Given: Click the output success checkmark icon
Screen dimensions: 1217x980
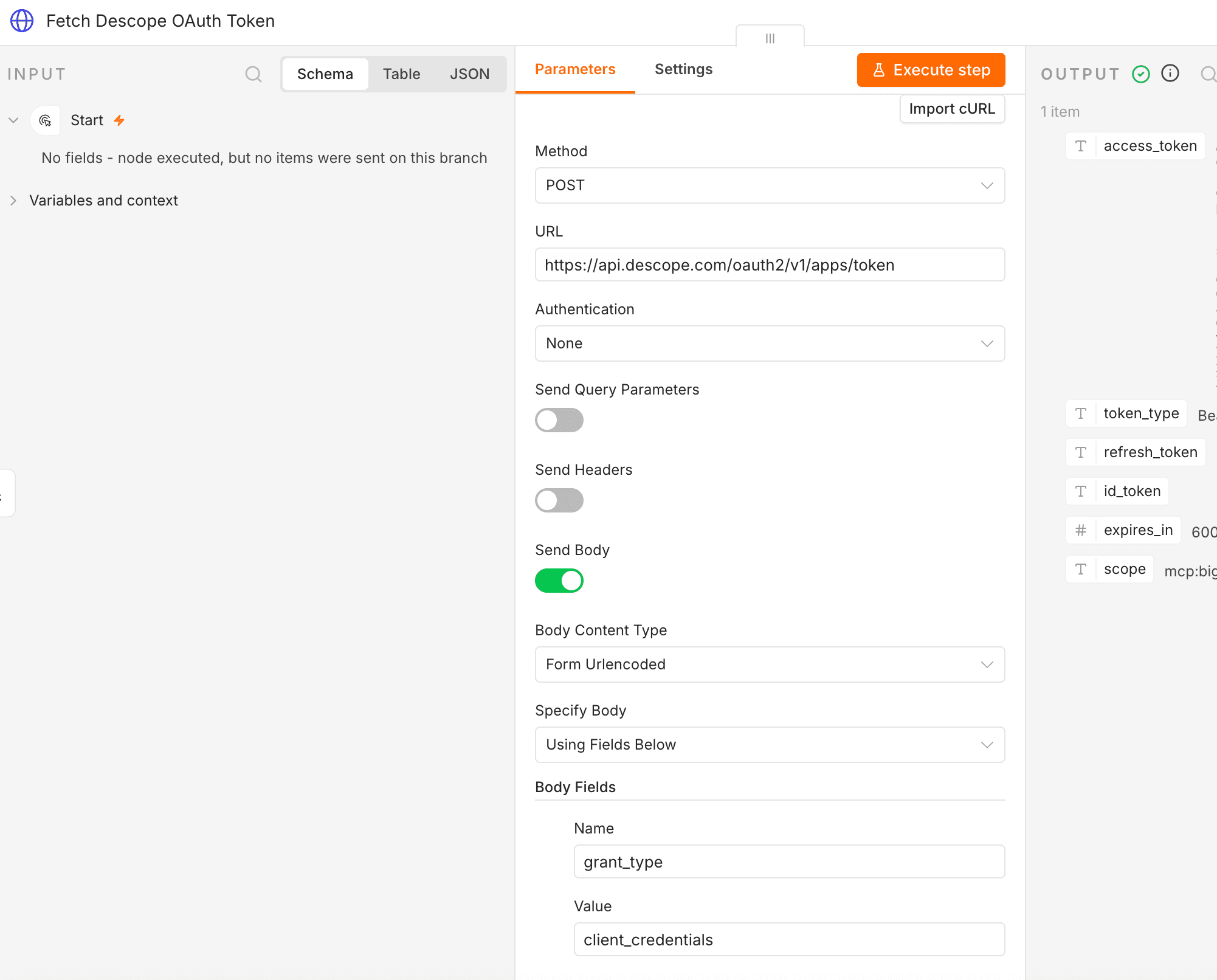Looking at the screenshot, I should (1141, 74).
